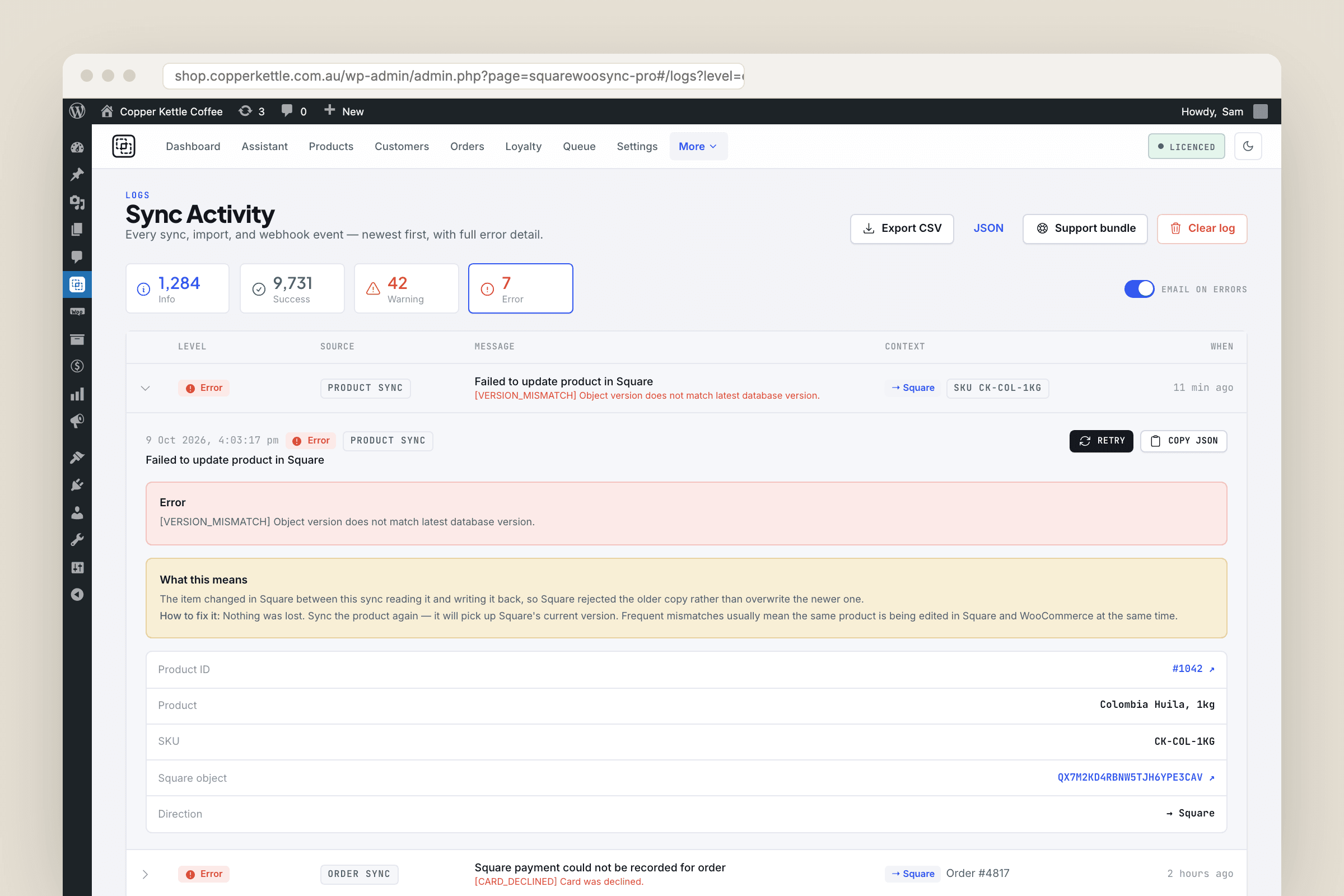Toggle dark mode with moon icon
This screenshot has width=1344, height=896.
tap(1248, 146)
